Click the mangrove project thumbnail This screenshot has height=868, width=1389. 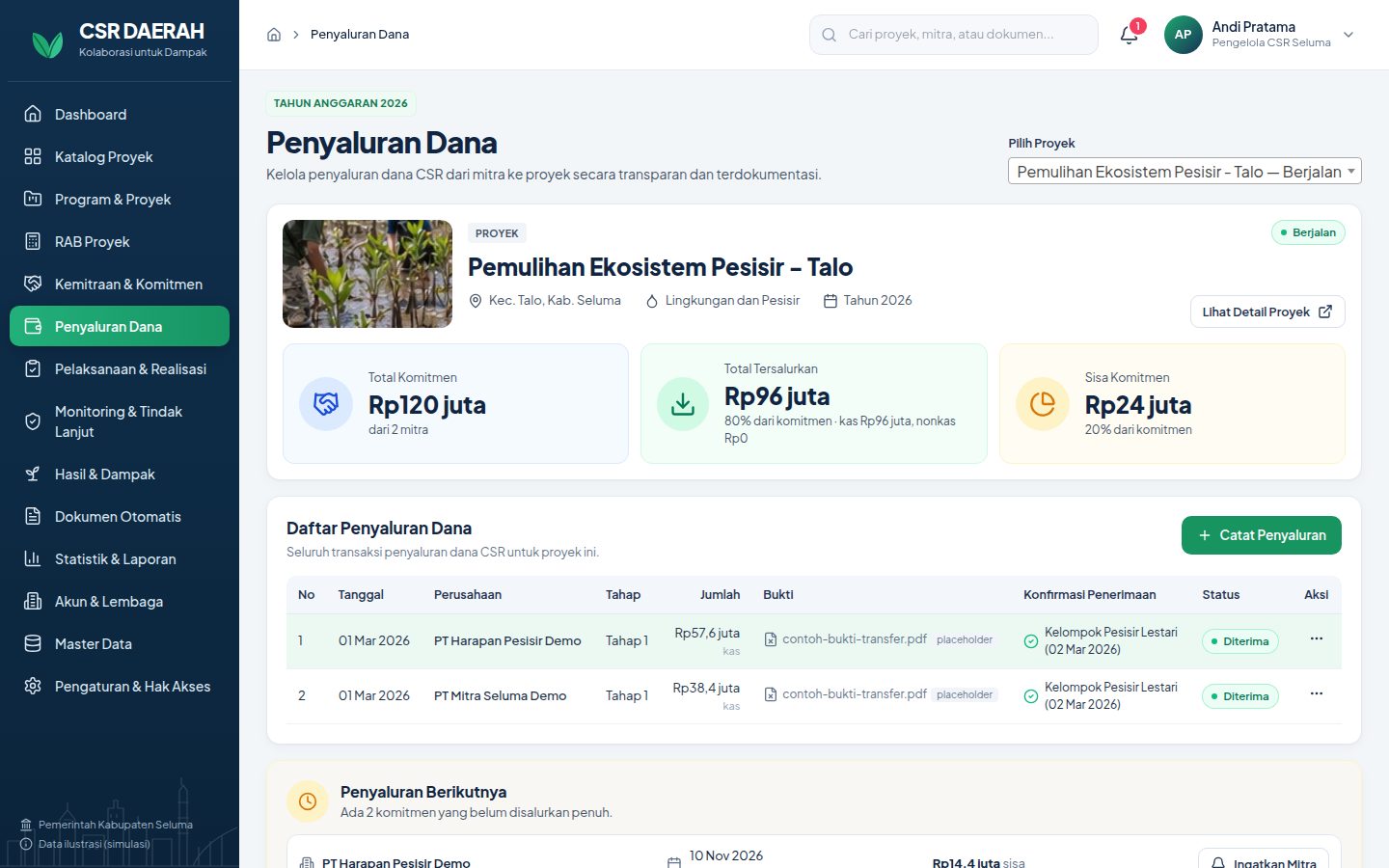[368, 274]
